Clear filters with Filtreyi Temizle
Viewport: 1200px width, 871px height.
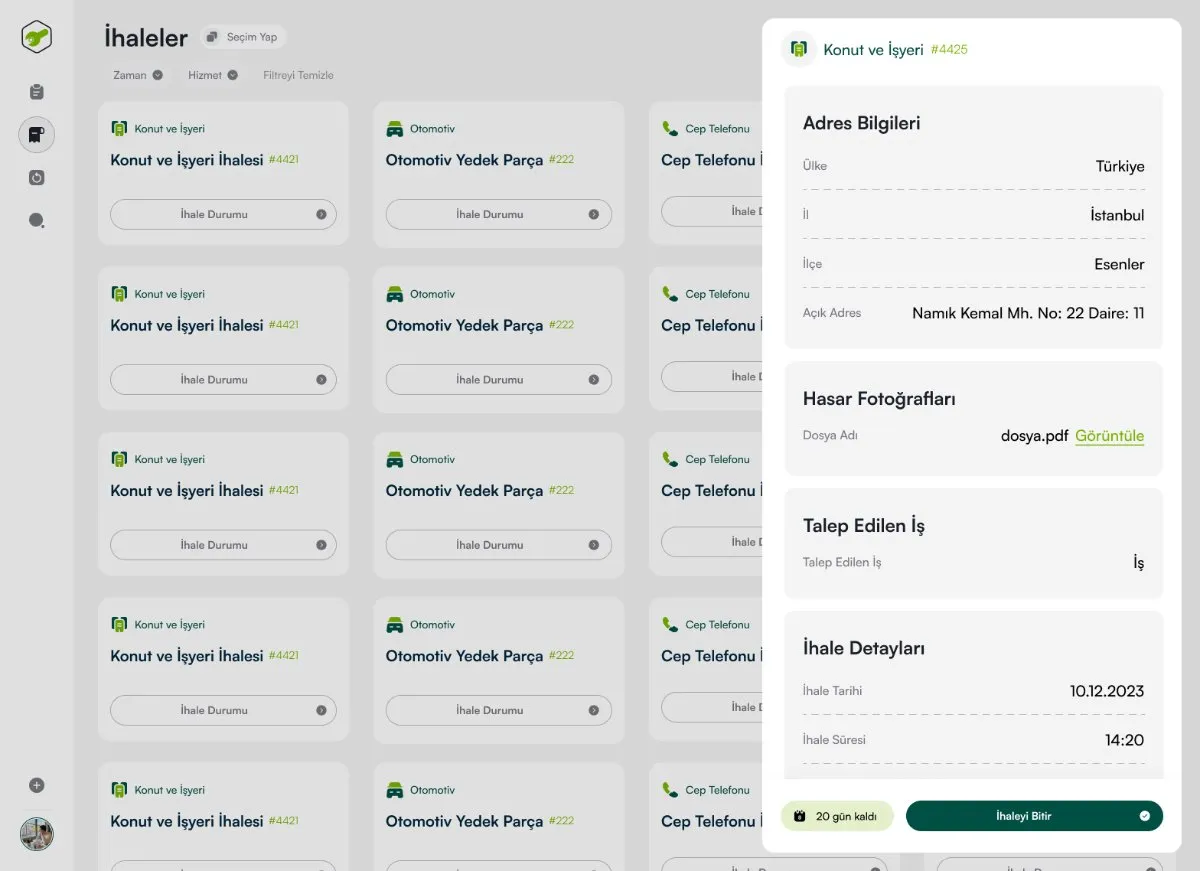298,75
